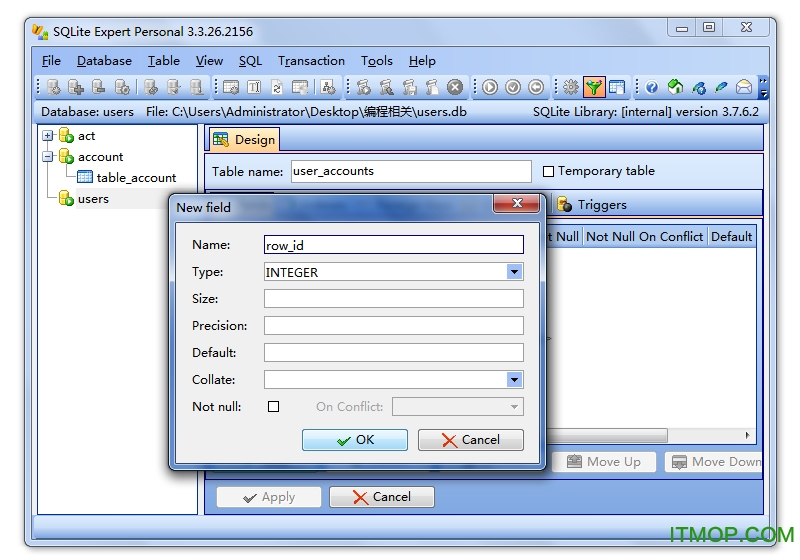
Task: Click the round play-arrow toolbar icon
Action: pyautogui.click(x=490, y=87)
